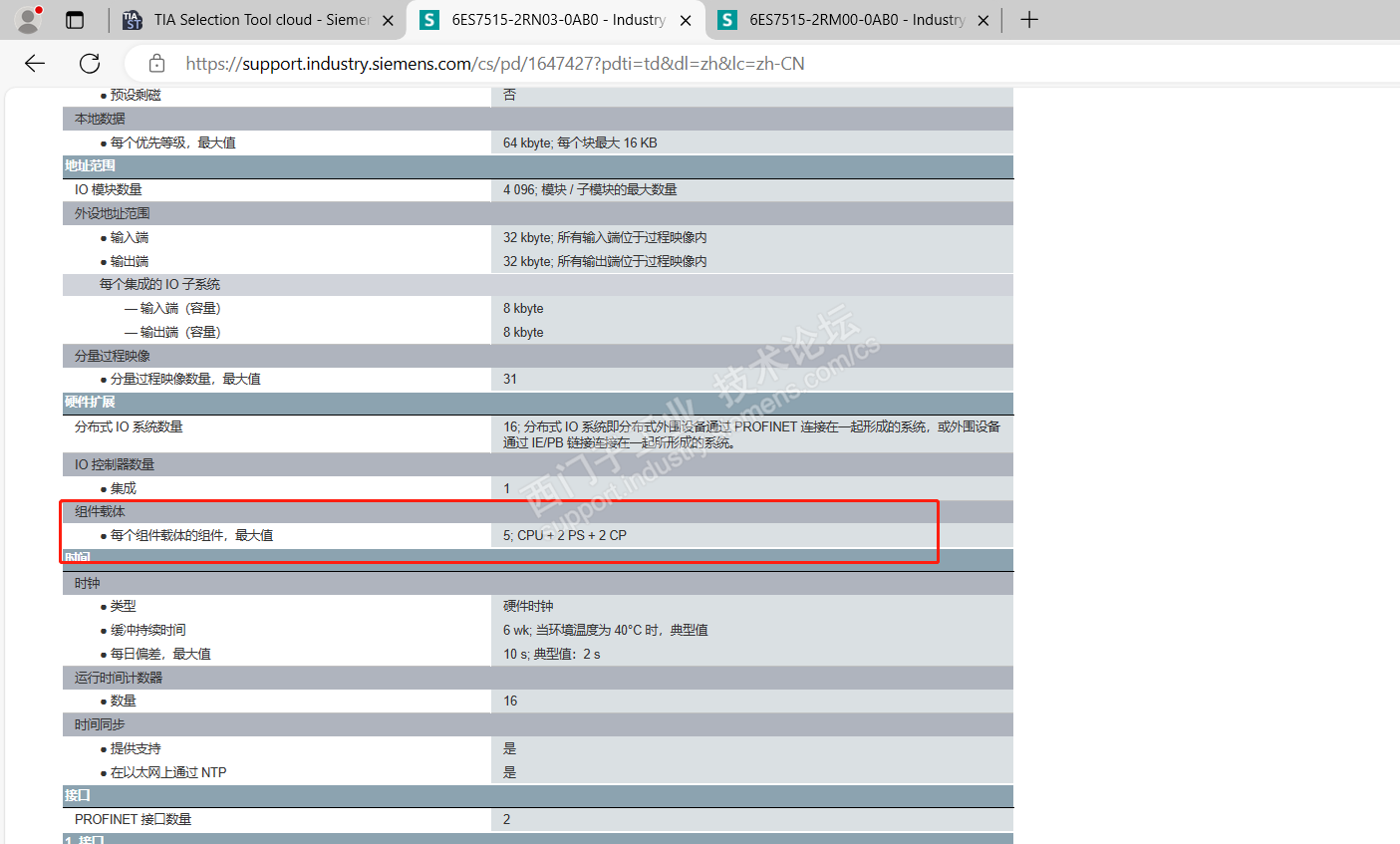Click the Siemens favicon on the 2RN03 tab
The image size is (1400, 844).
pyautogui.click(x=429, y=20)
